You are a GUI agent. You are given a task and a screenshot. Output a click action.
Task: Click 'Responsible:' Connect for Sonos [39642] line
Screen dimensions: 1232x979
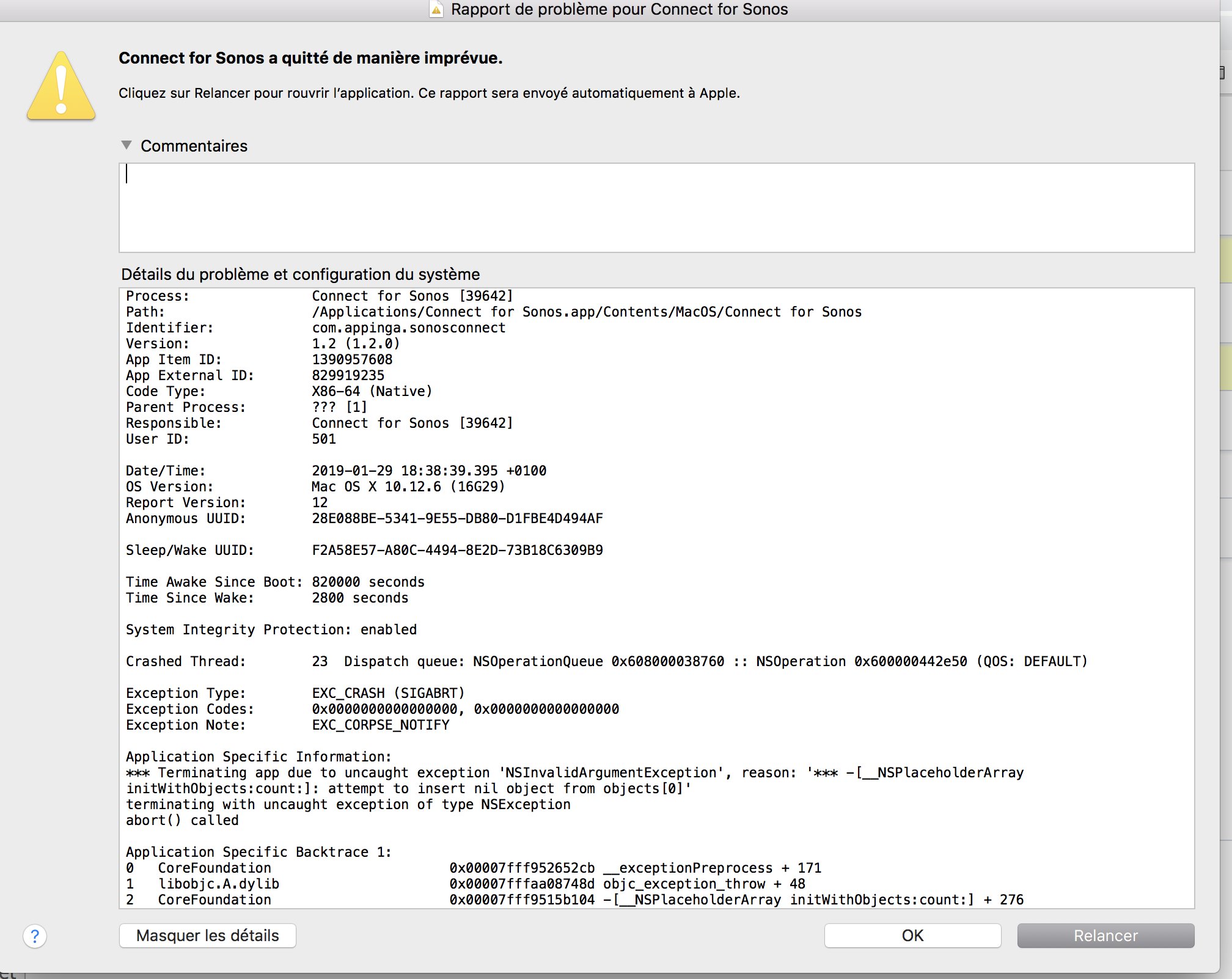tap(320, 423)
